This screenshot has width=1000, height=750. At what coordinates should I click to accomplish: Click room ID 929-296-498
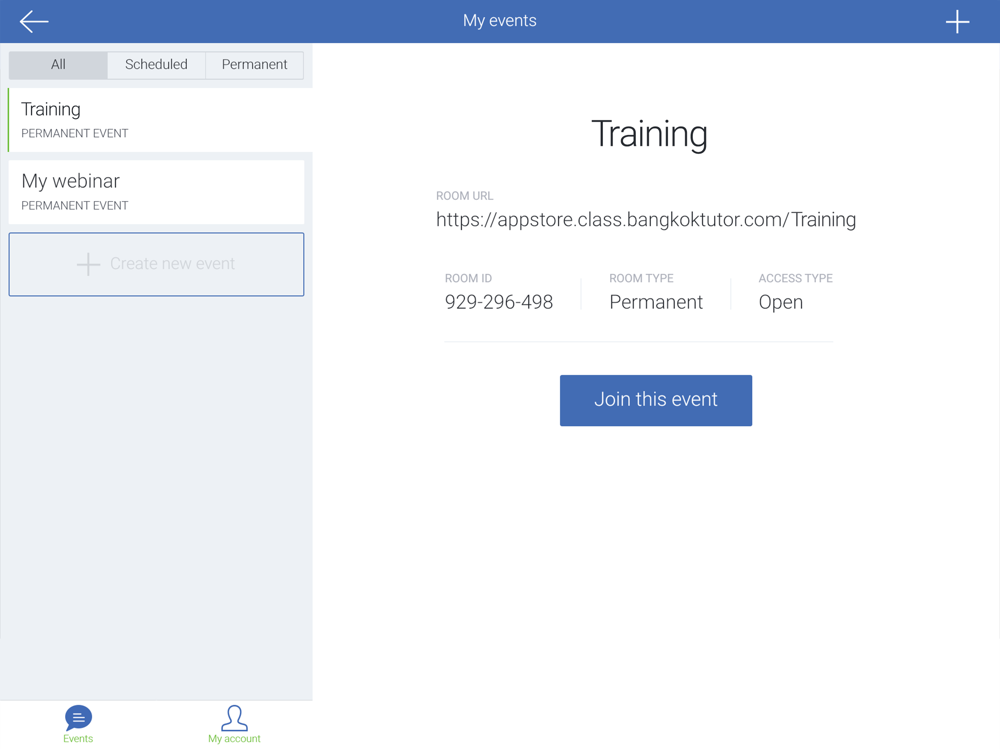coord(499,302)
